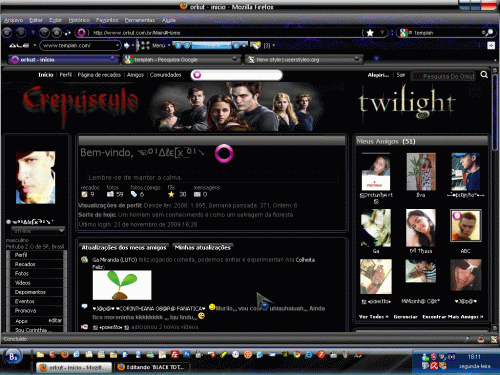Screen dimensions: 500x375
Task: Click the orkut search magnifier icon
Action: (x=484, y=75)
